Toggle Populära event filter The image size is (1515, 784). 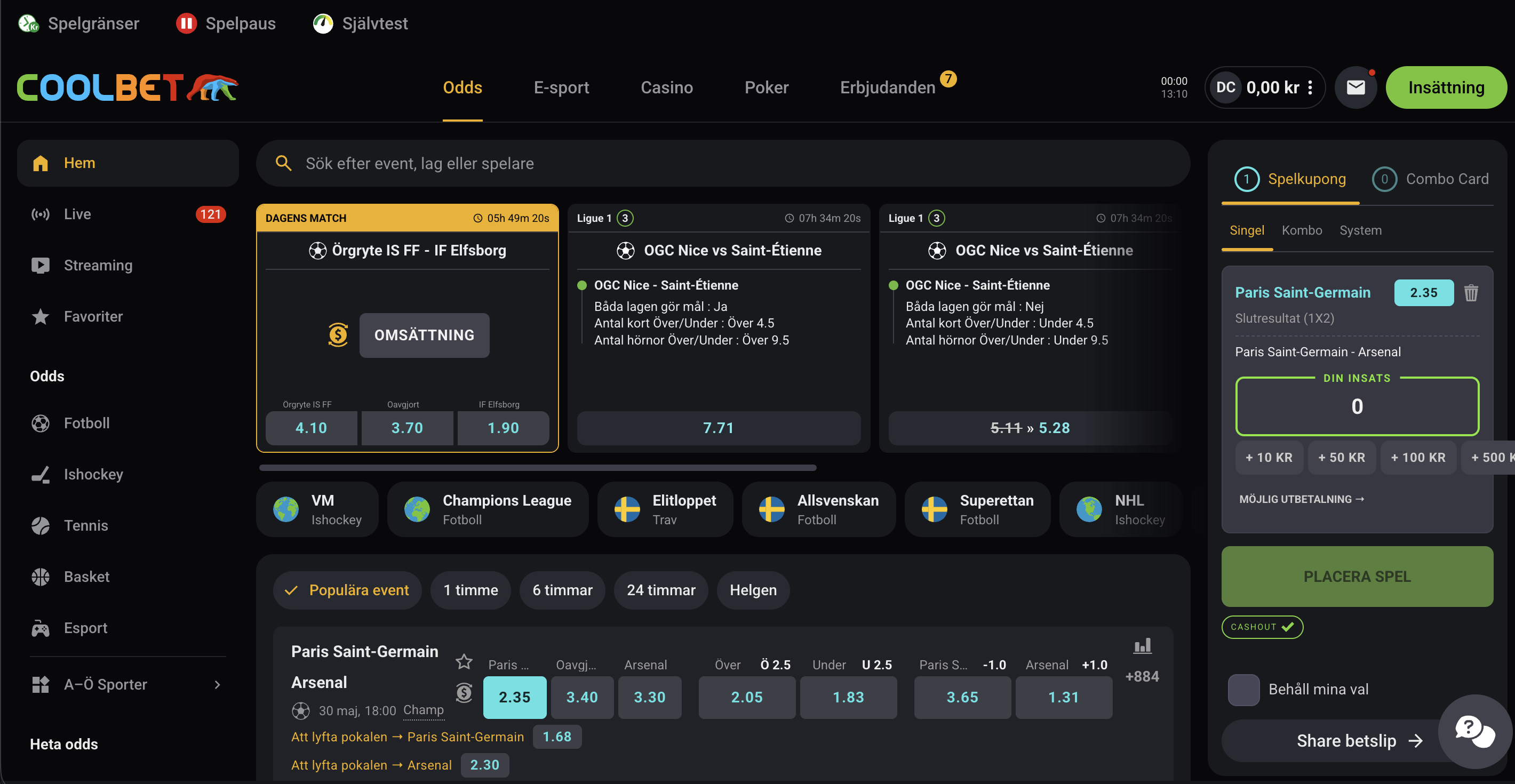(x=348, y=590)
